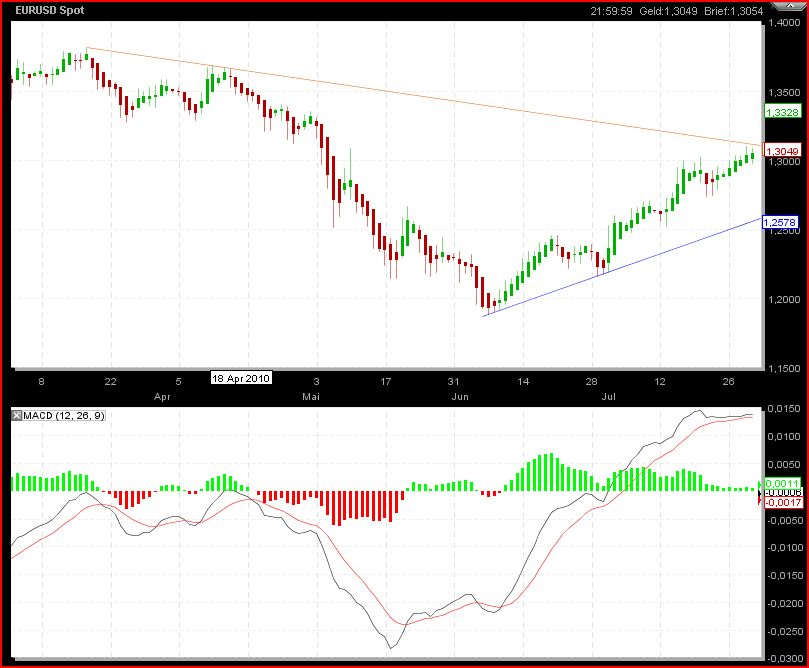Select the green 1,3328 price tag on the axis
Image resolution: width=809 pixels, height=668 pixels.
pos(779,112)
